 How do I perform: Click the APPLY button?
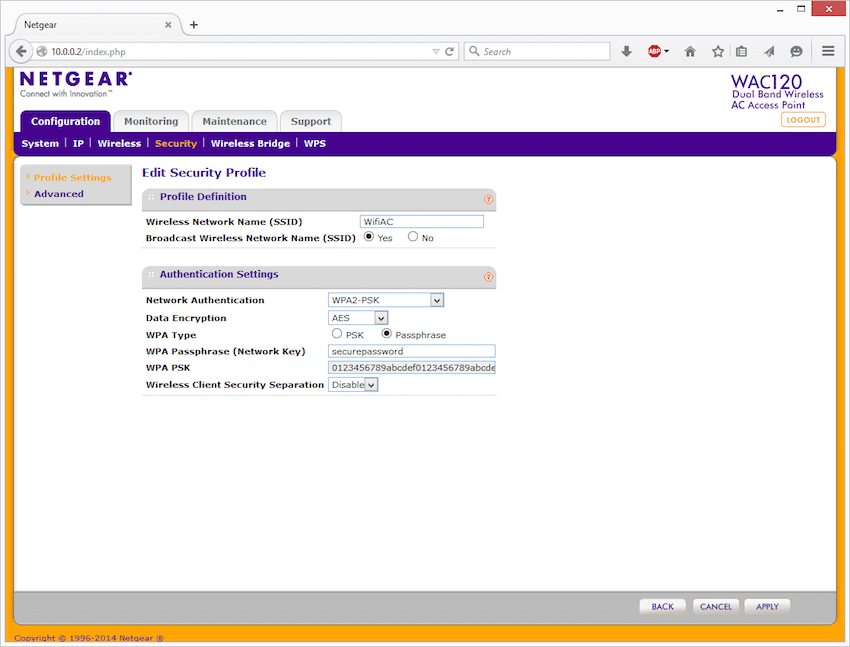click(x=767, y=606)
